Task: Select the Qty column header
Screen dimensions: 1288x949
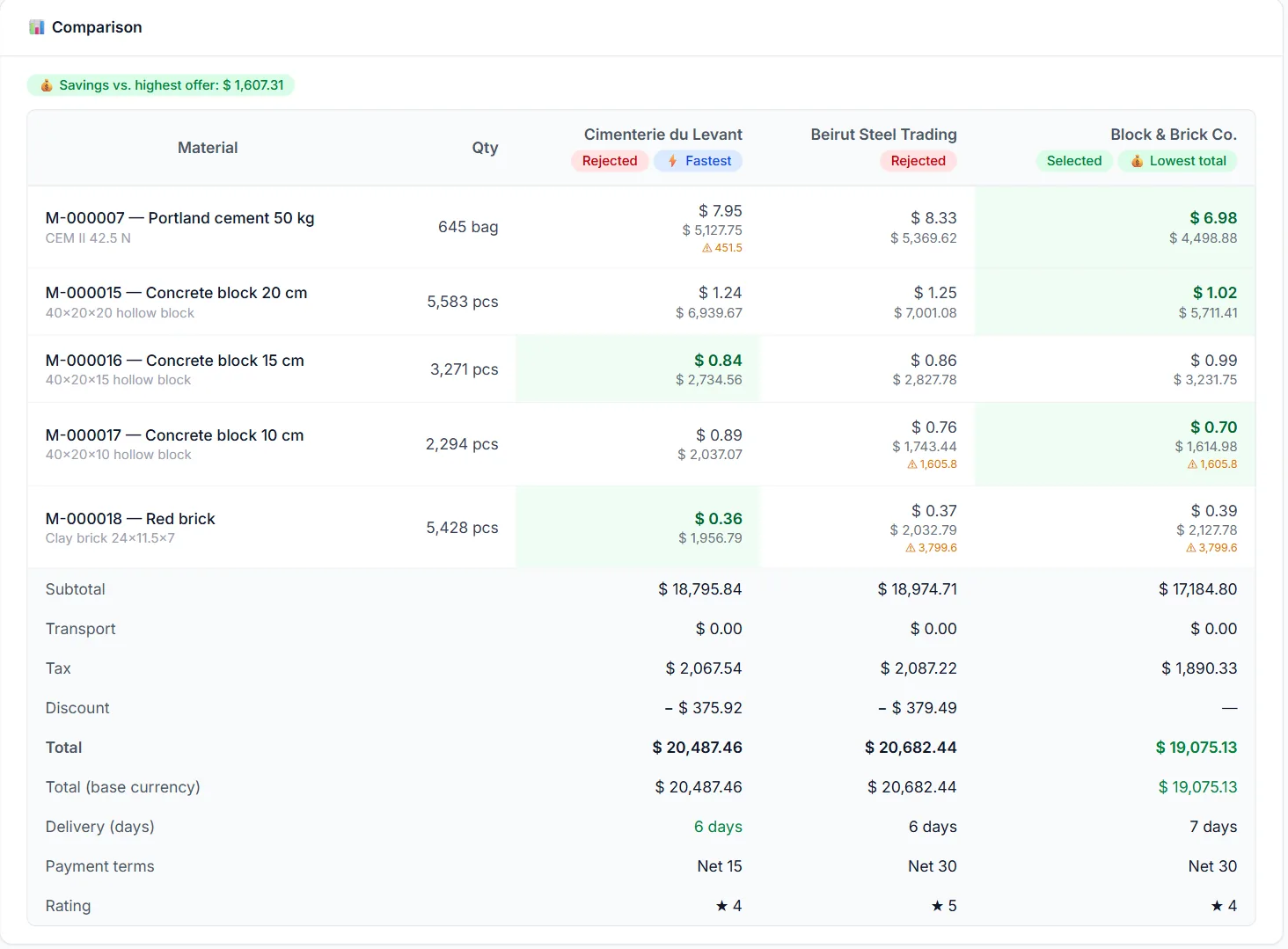Action: pos(485,148)
